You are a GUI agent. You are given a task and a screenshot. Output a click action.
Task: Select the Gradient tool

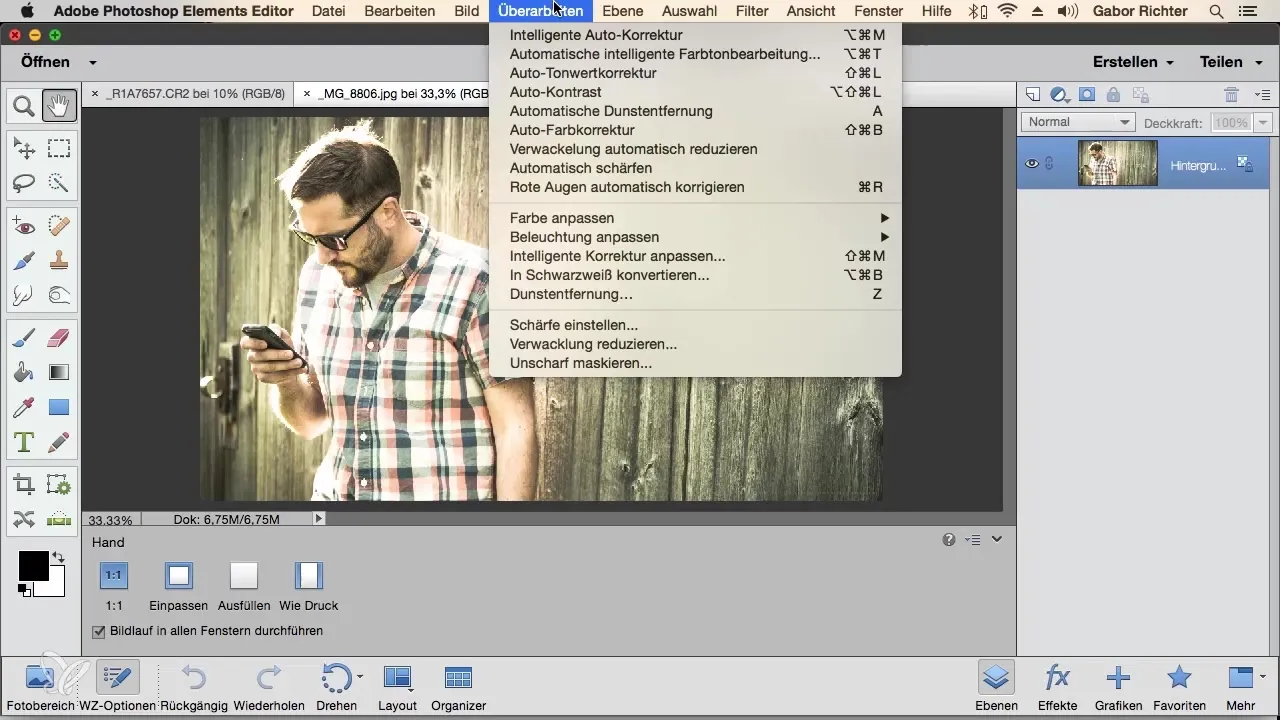click(59, 373)
